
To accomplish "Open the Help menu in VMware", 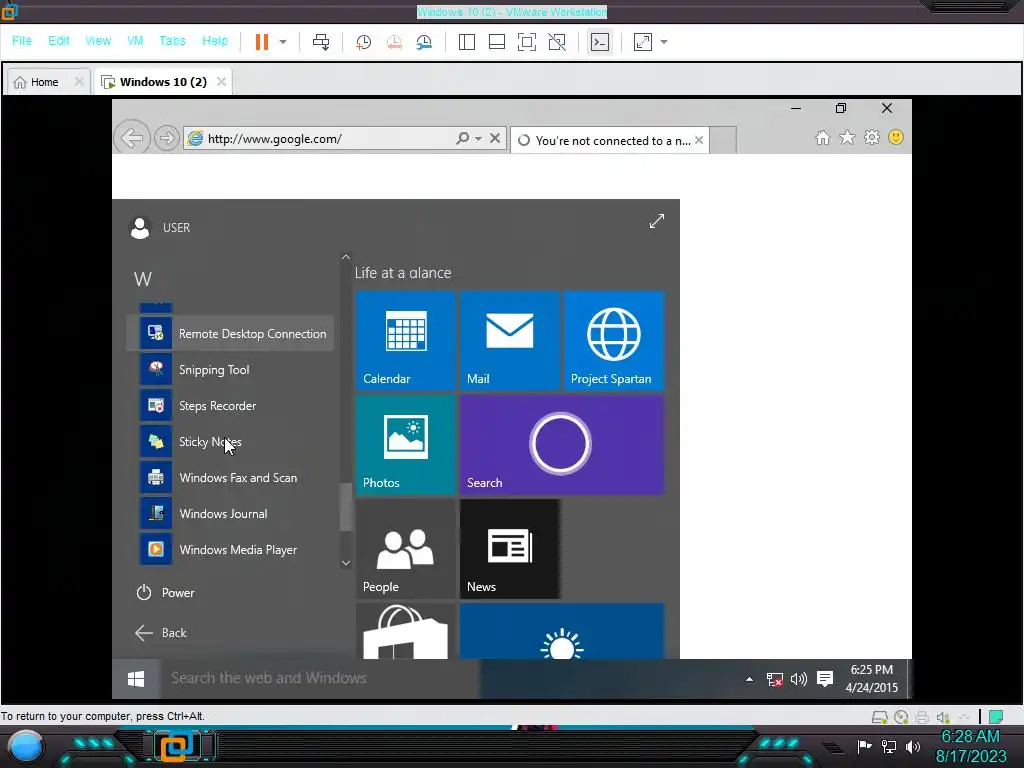I will coord(215,40).
